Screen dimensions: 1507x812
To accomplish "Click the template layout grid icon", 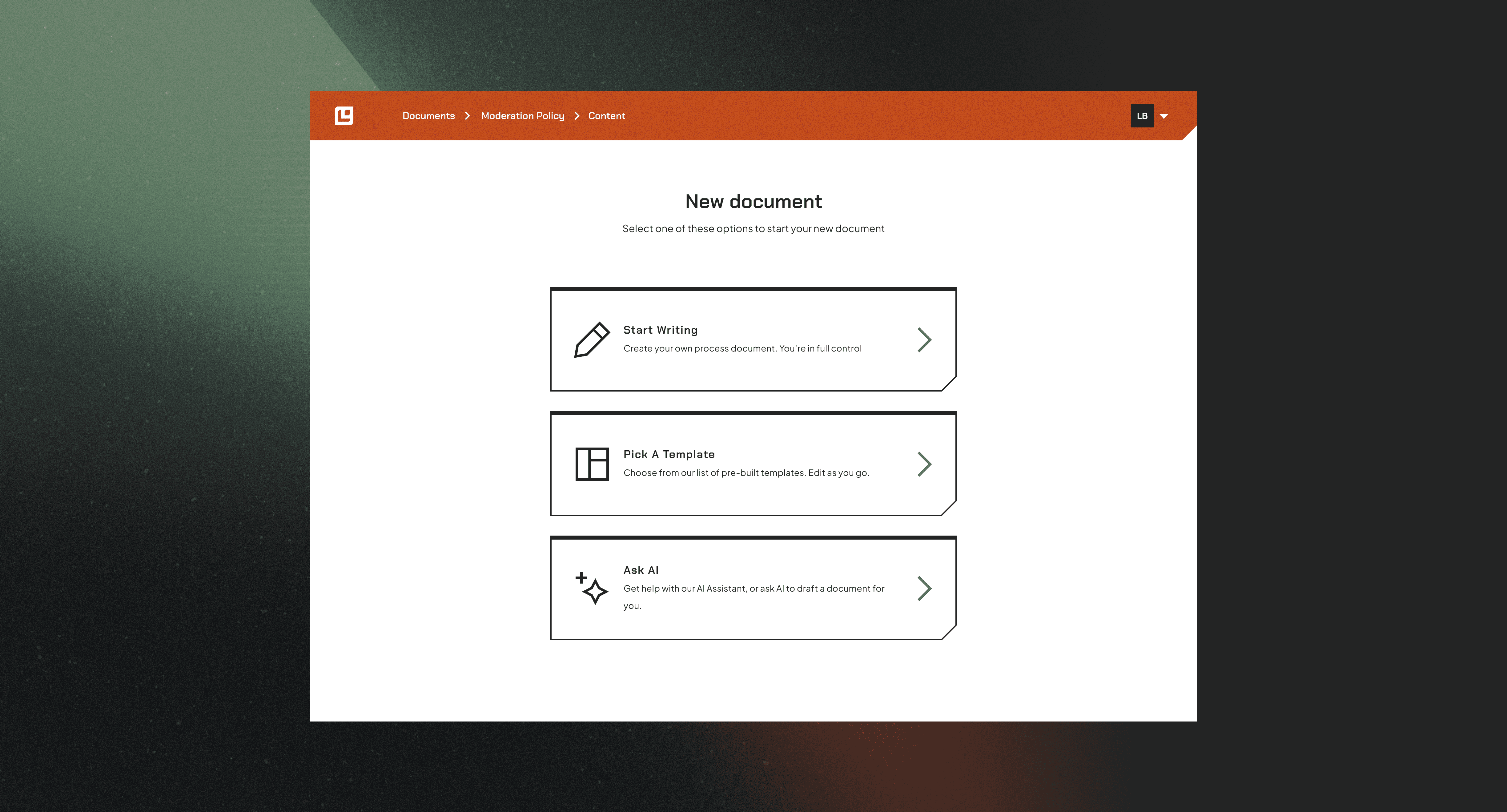I will click(x=592, y=464).
